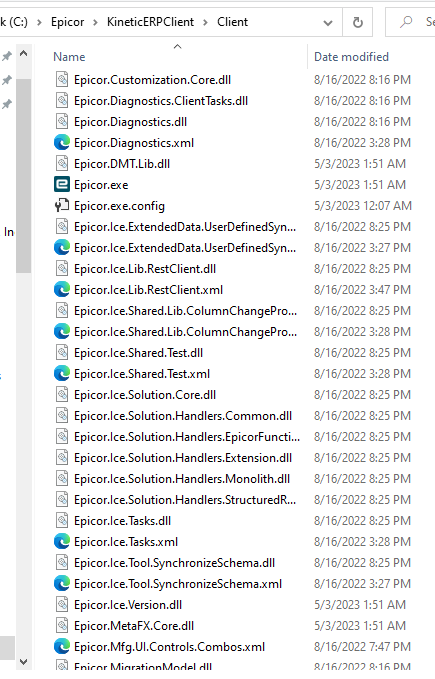Screen dimensions: 435x679
Task: Select the file Epicor.exe
Action: pos(101,185)
